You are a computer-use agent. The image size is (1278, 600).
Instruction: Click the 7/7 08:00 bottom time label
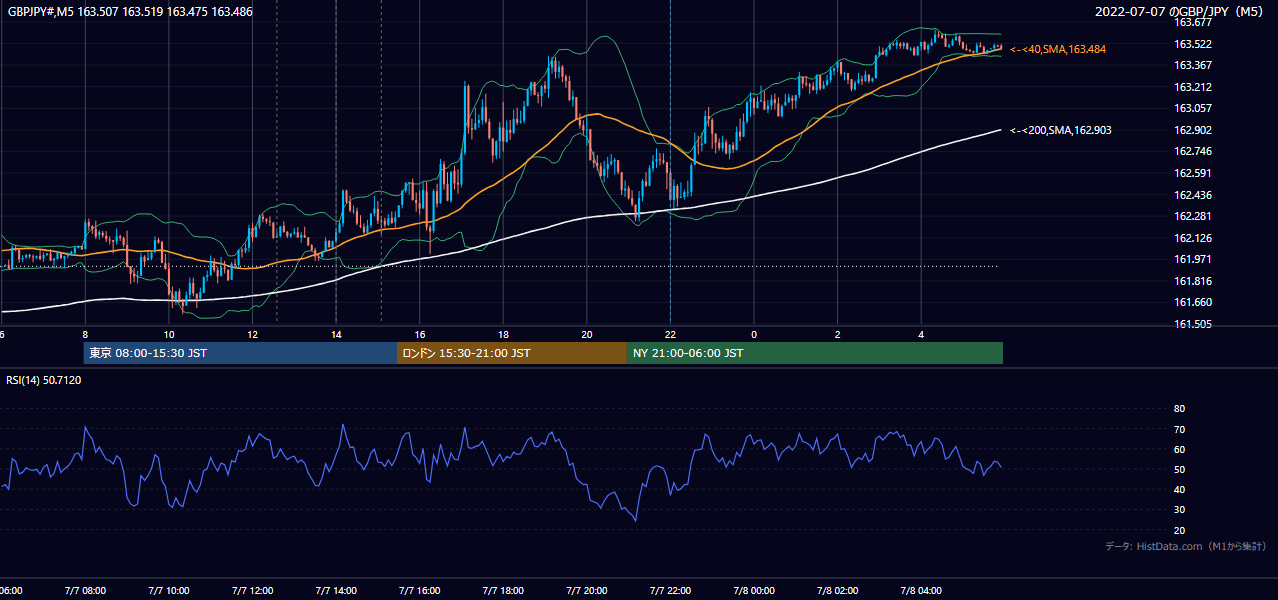point(85,591)
